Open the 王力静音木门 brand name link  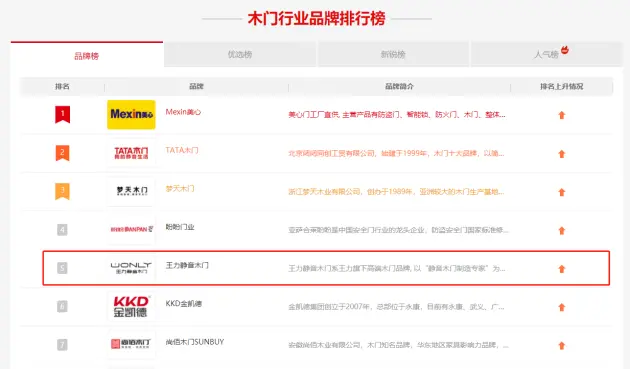pyautogui.click(x=187, y=265)
